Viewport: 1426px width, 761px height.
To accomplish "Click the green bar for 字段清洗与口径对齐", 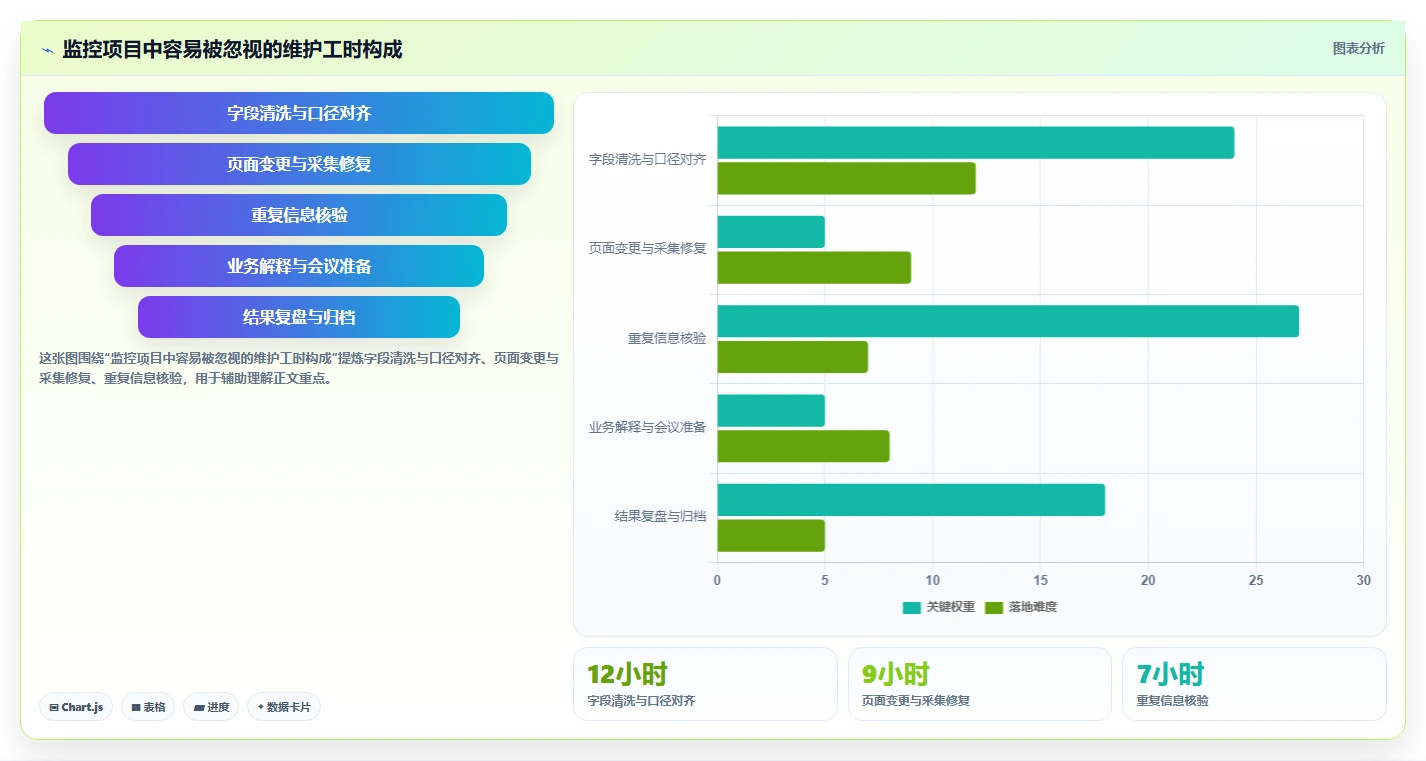I will [x=846, y=178].
